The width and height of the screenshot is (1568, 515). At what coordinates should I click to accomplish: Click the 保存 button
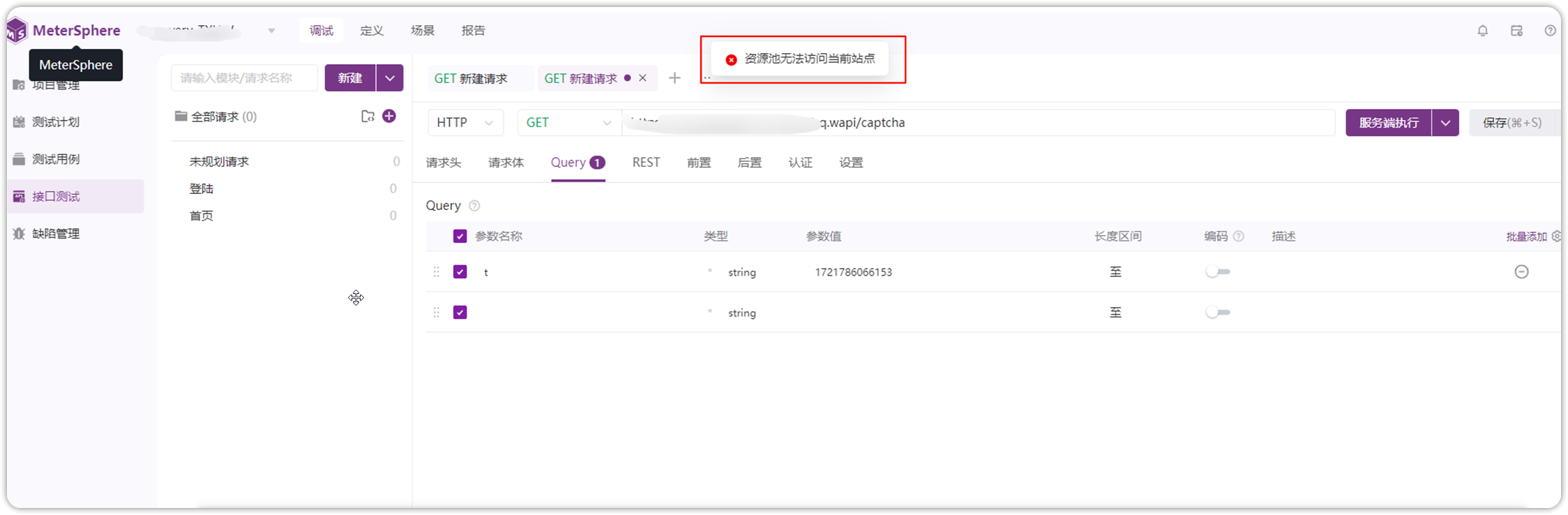point(1512,123)
